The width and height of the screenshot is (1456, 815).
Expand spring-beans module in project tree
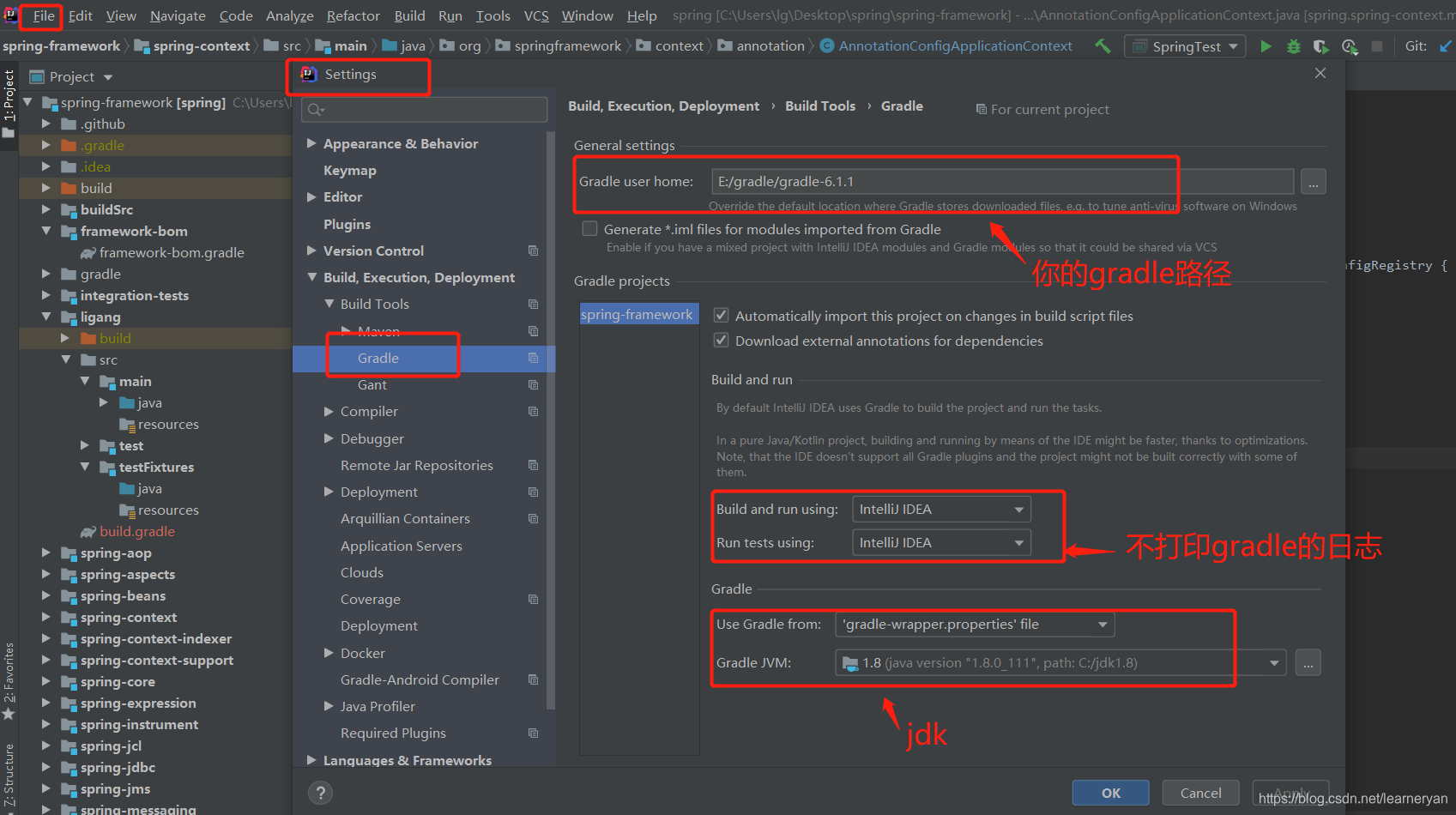click(45, 596)
